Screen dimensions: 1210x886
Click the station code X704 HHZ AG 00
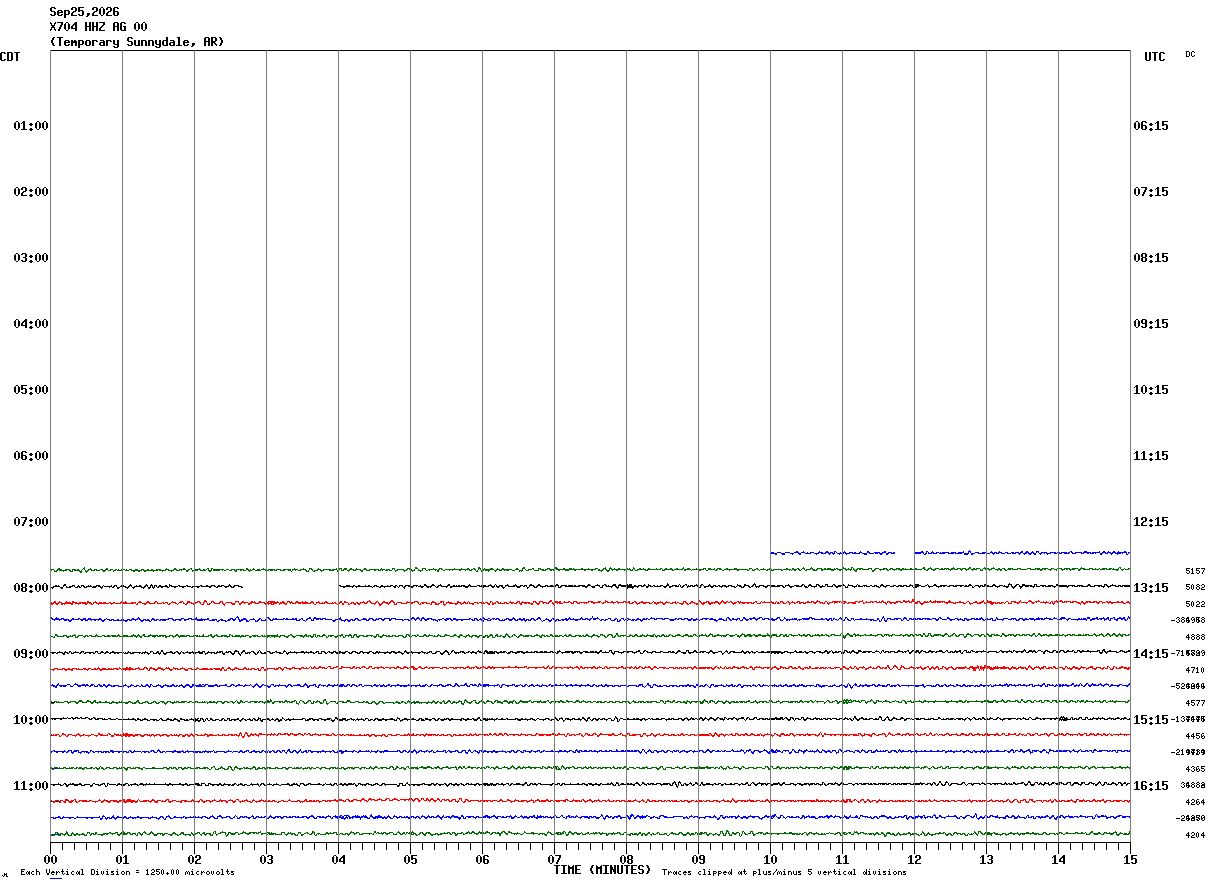[x=98, y=27]
